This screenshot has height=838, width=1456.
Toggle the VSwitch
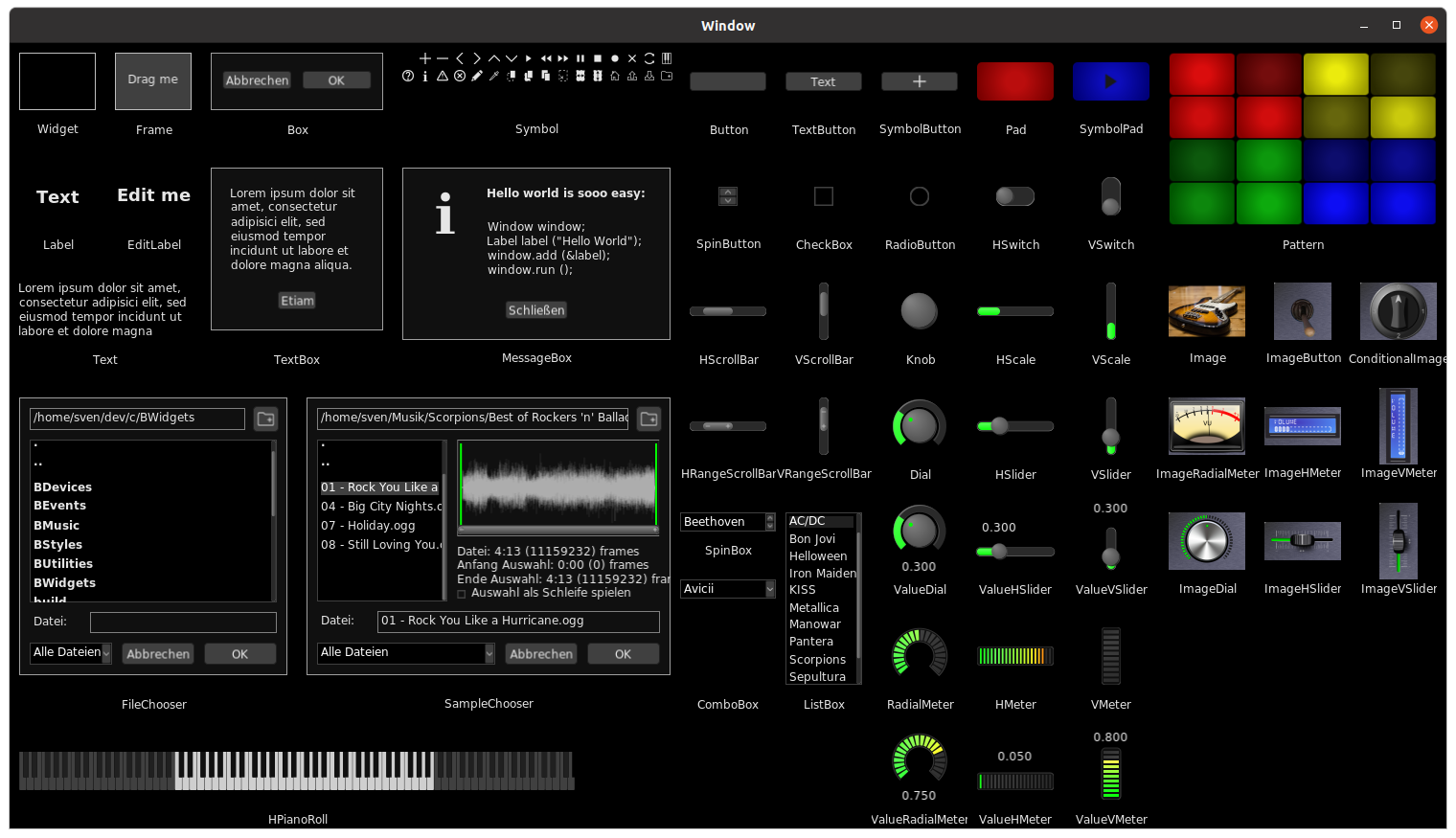click(x=1111, y=196)
